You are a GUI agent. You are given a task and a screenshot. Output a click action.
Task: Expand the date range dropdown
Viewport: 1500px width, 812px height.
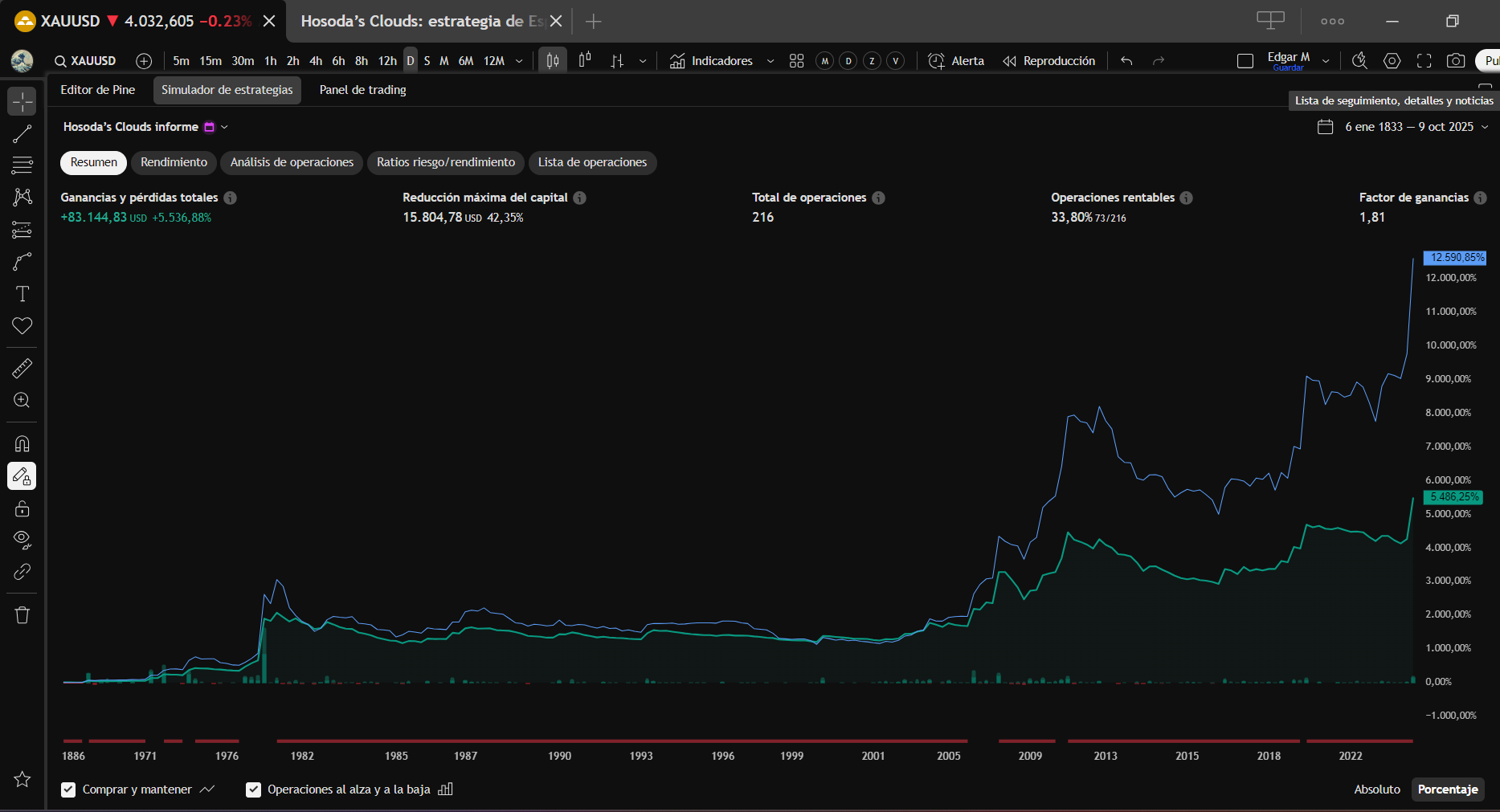click(x=1485, y=127)
